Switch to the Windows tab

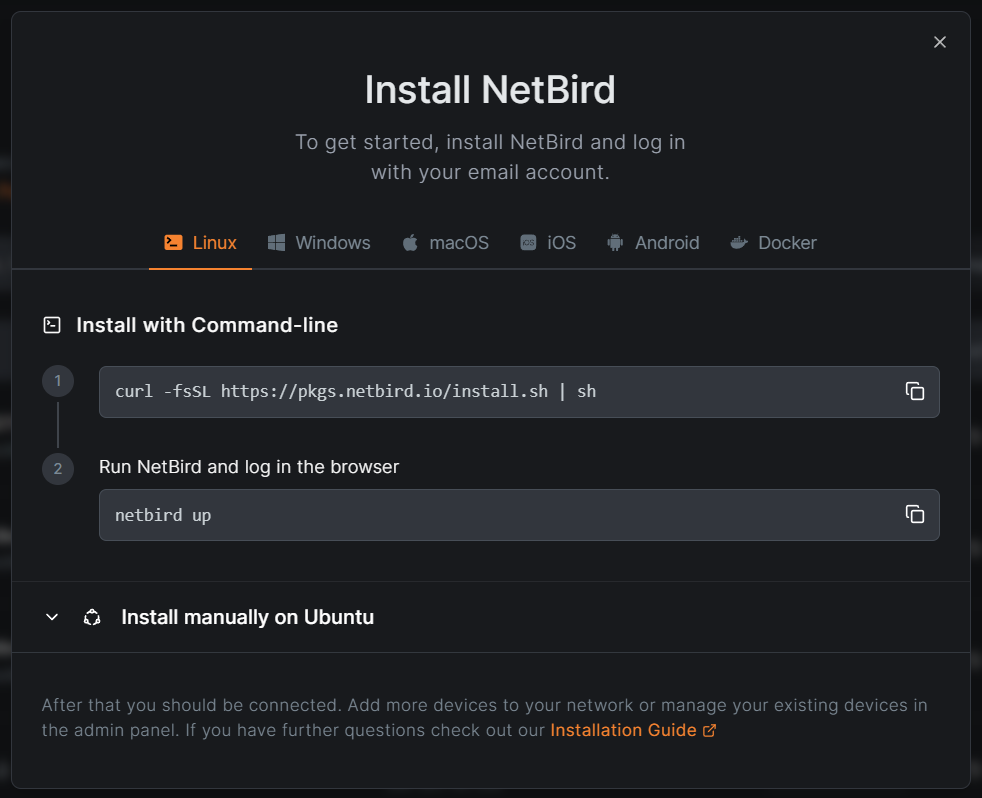[x=332, y=243]
